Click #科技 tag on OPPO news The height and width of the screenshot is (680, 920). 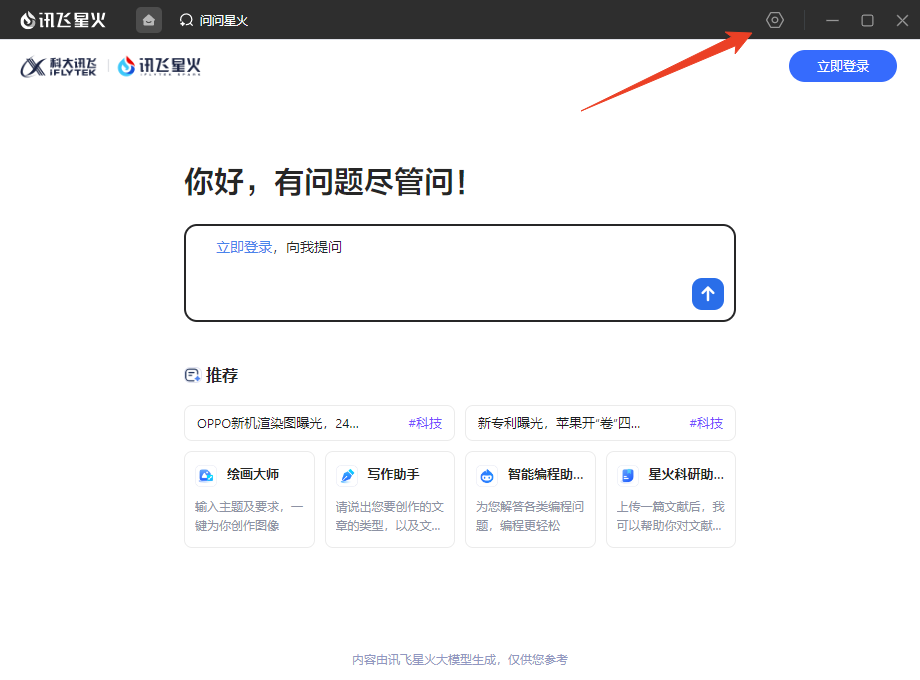[x=425, y=423]
